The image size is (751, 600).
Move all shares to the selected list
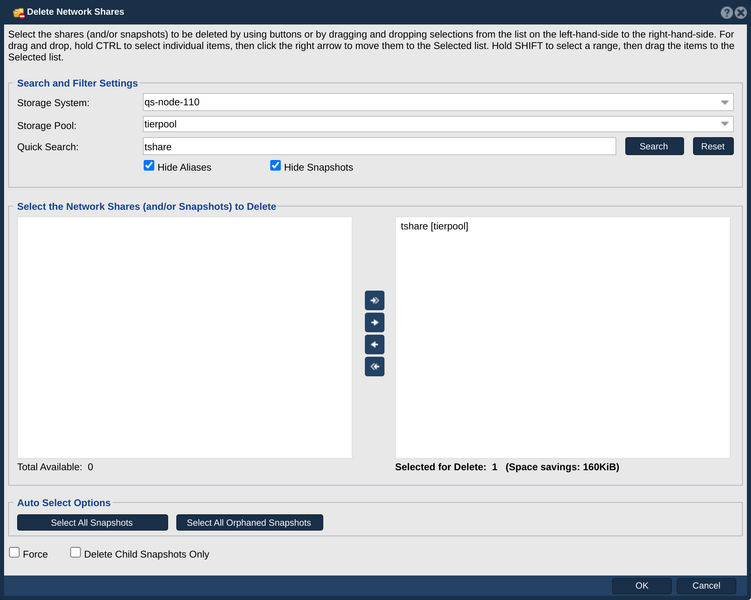tap(375, 300)
